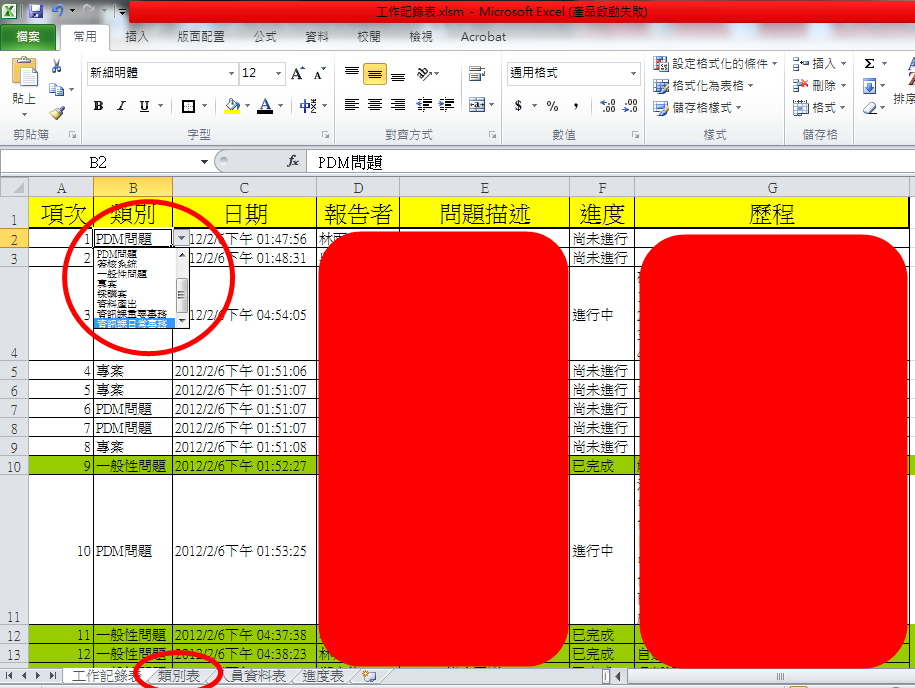This screenshot has width=915, height=688.
Task: Click the formula bar showing PDM問題
Action: (x=610, y=162)
